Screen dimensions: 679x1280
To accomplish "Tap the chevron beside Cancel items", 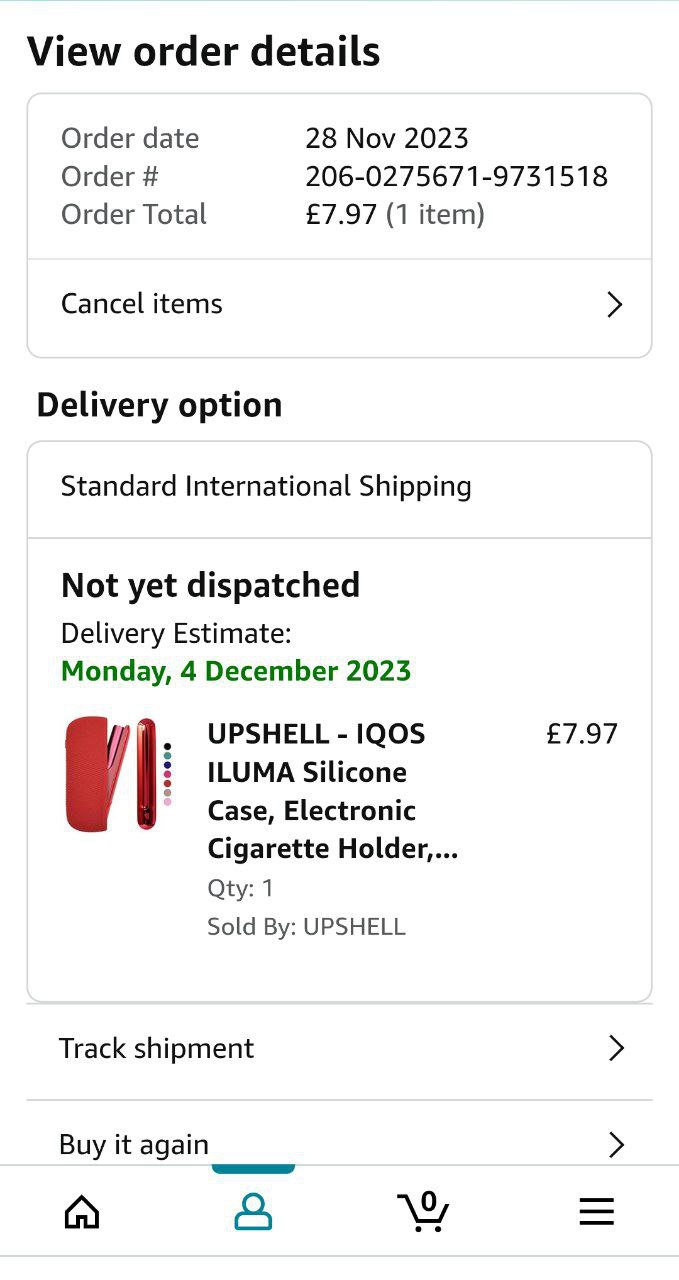I will 615,305.
